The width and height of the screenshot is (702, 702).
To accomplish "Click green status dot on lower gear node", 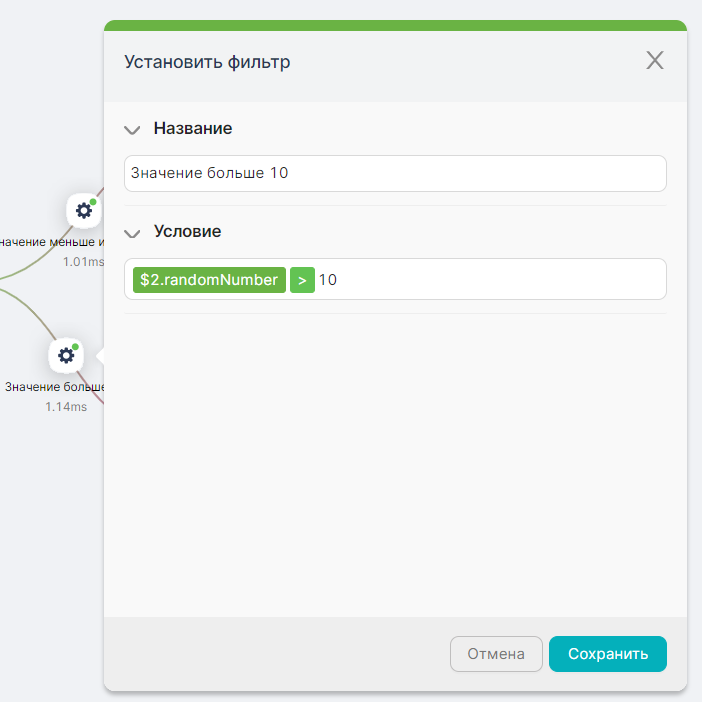I will tap(75, 347).
